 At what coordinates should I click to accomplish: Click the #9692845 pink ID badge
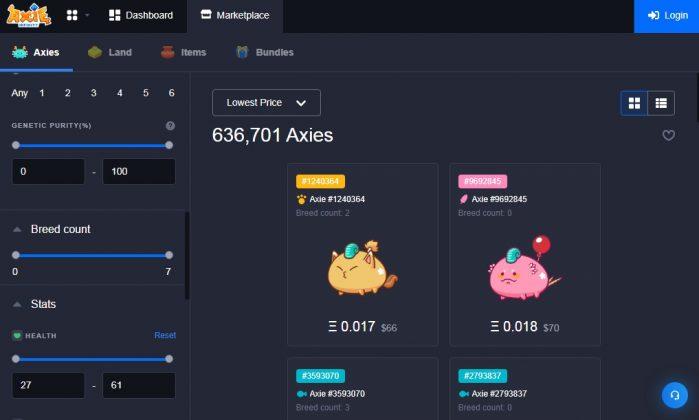coord(482,181)
